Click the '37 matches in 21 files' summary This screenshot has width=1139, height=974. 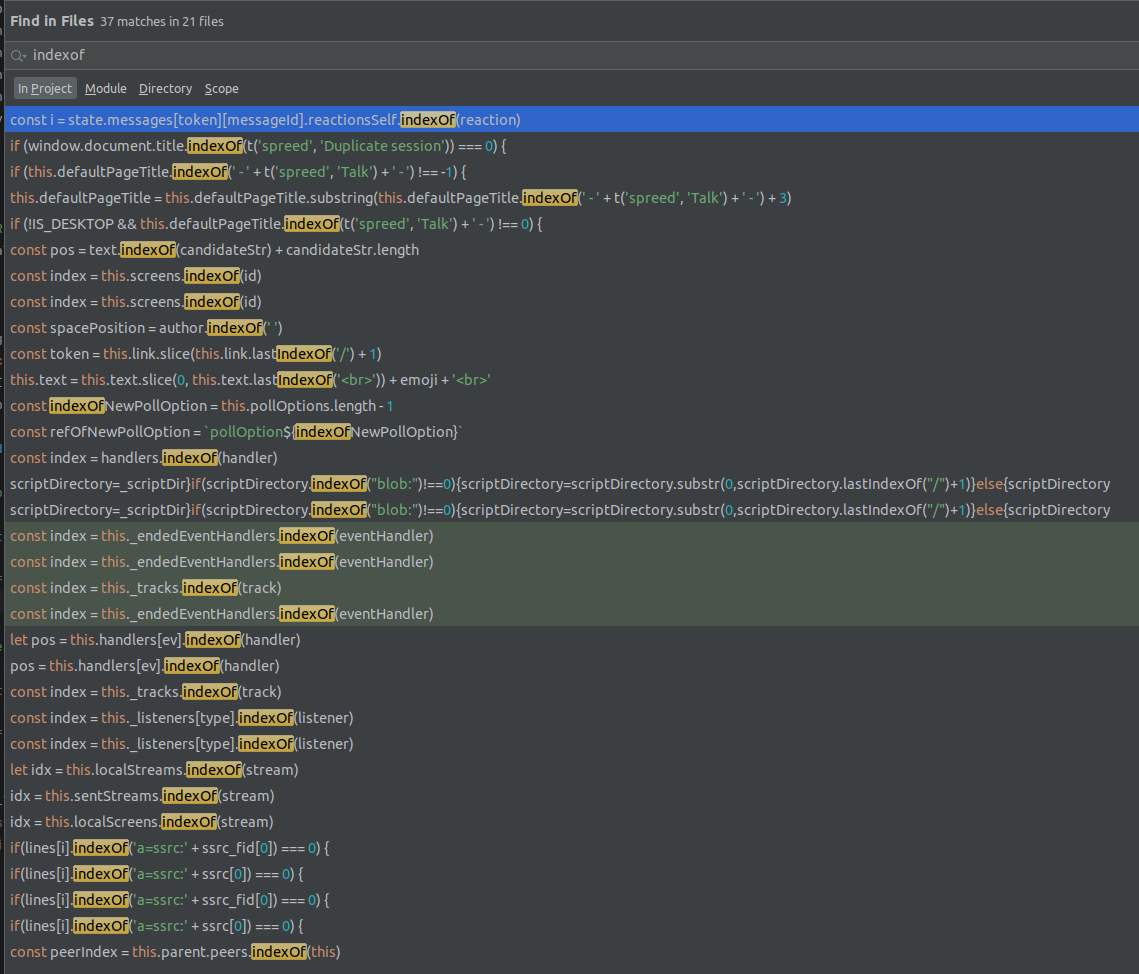pos(162,22)
